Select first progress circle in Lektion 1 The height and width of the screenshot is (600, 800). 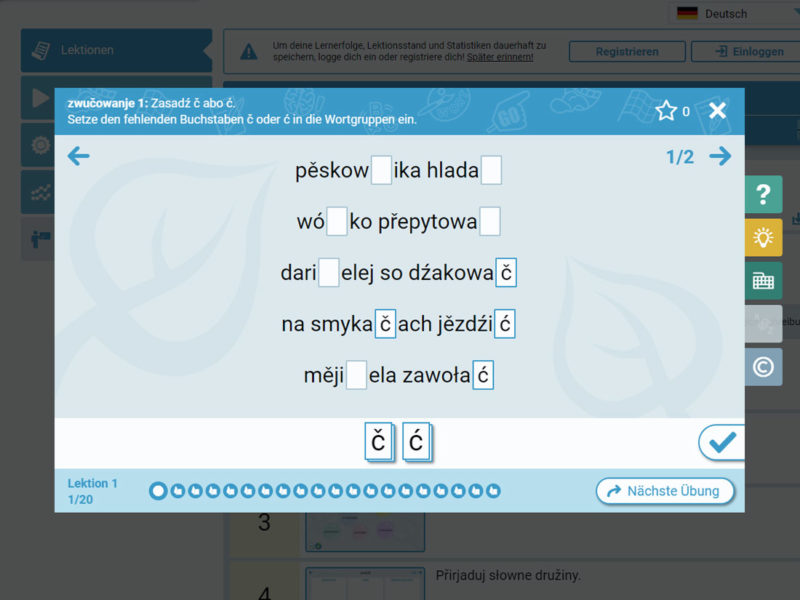158,491
